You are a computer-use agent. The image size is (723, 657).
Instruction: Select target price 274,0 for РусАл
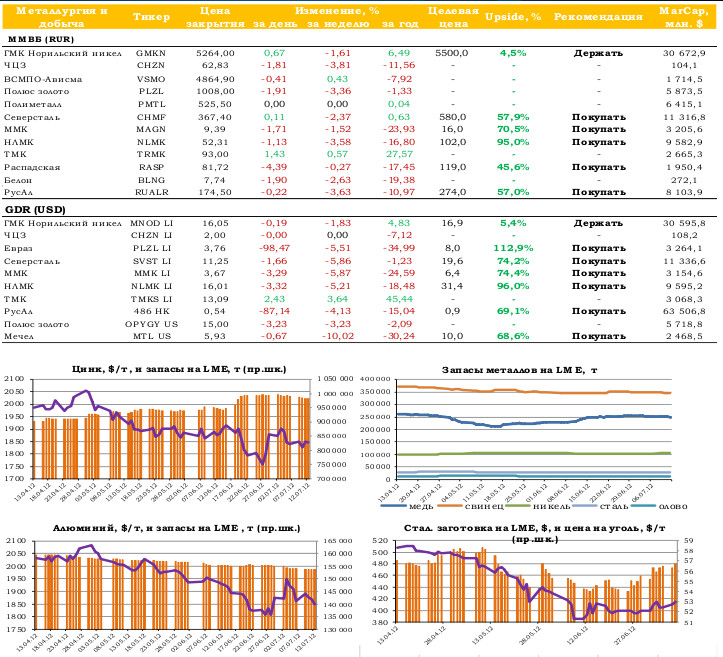tap(452, 192)
